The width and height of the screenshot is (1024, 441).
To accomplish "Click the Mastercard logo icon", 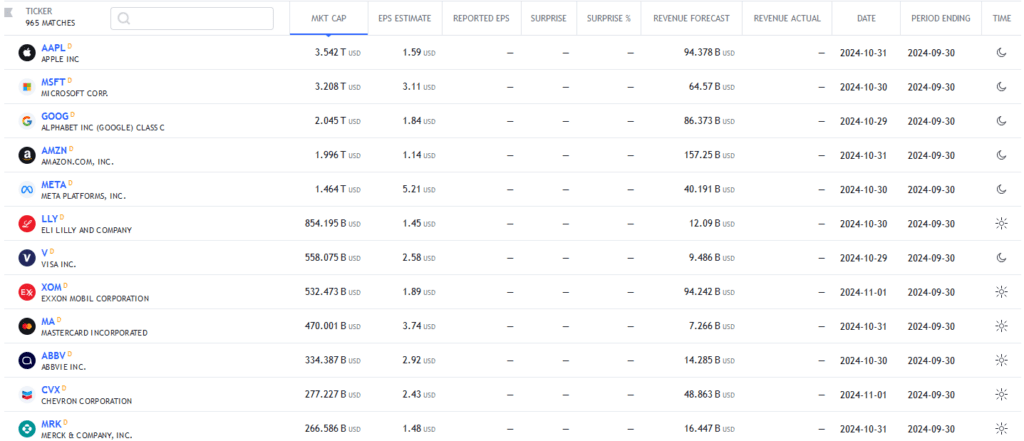I will (x=27, y=326).
